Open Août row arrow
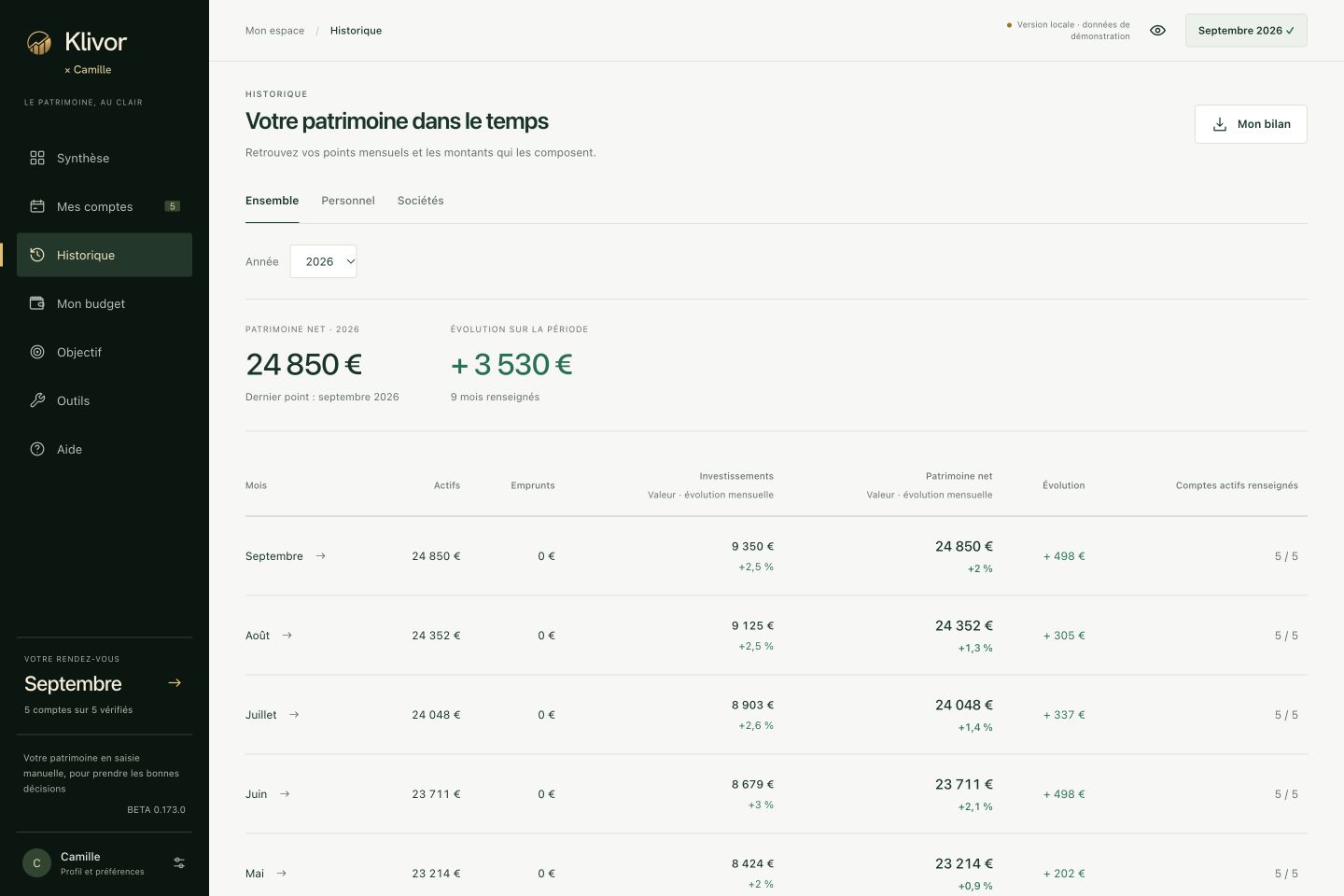Viewport: 1344px width, 896px height. coord(287,635)
